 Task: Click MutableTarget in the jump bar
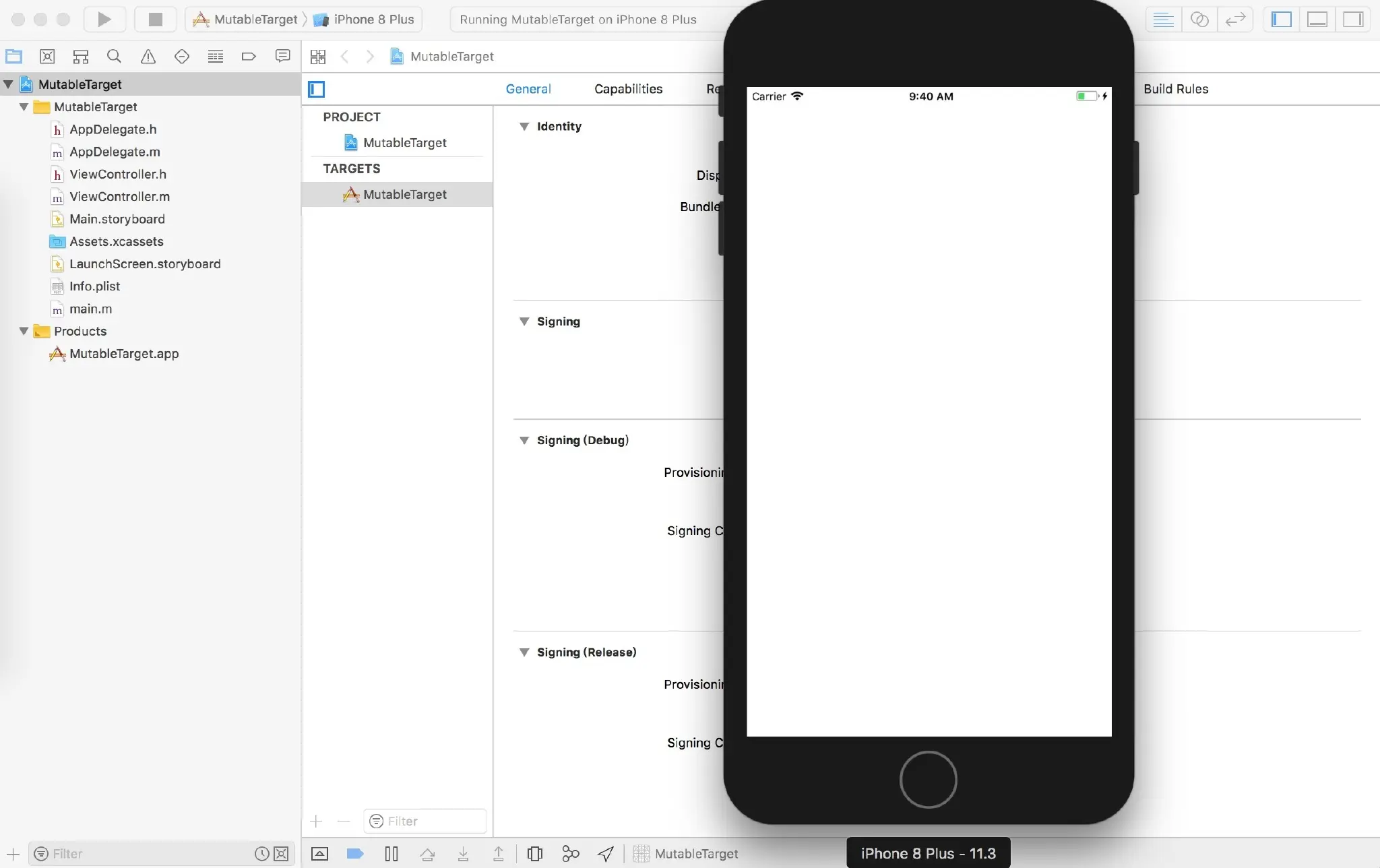coord(442,57)
